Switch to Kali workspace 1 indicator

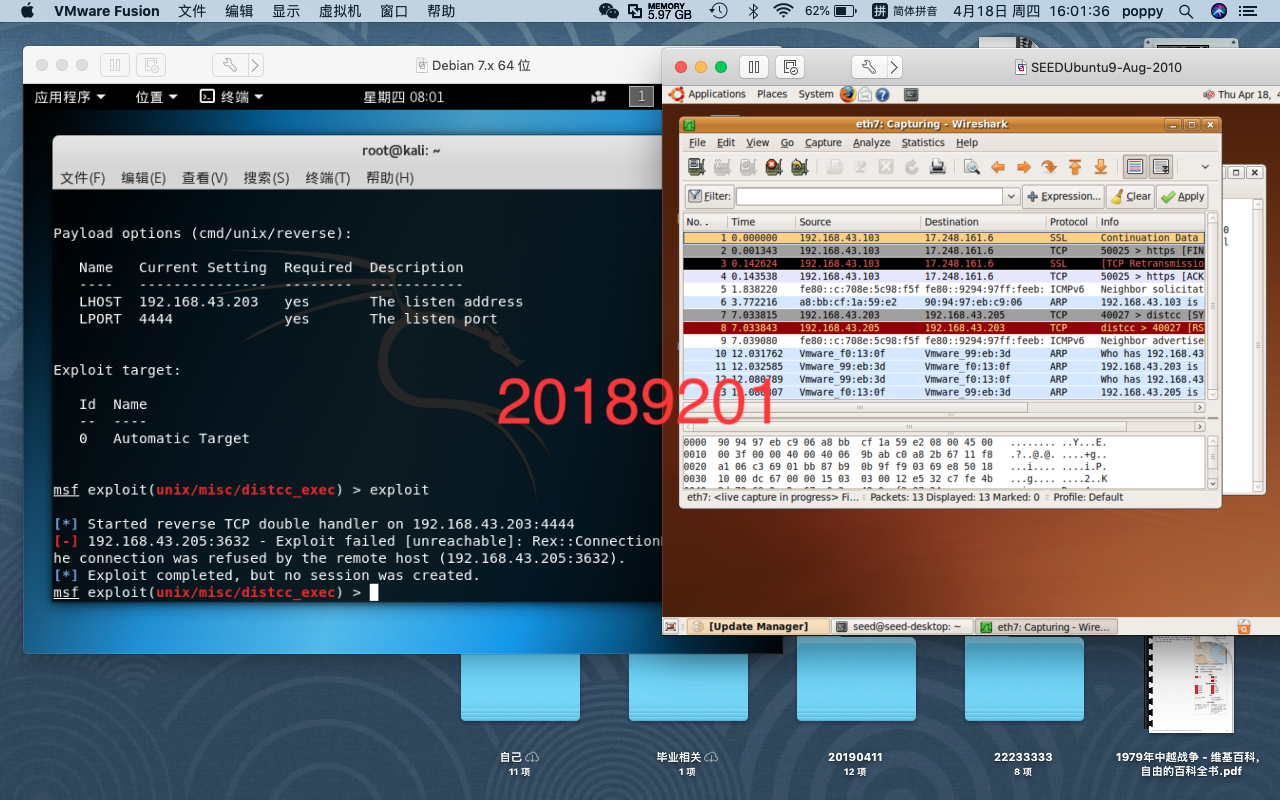(x=640, y=96)
